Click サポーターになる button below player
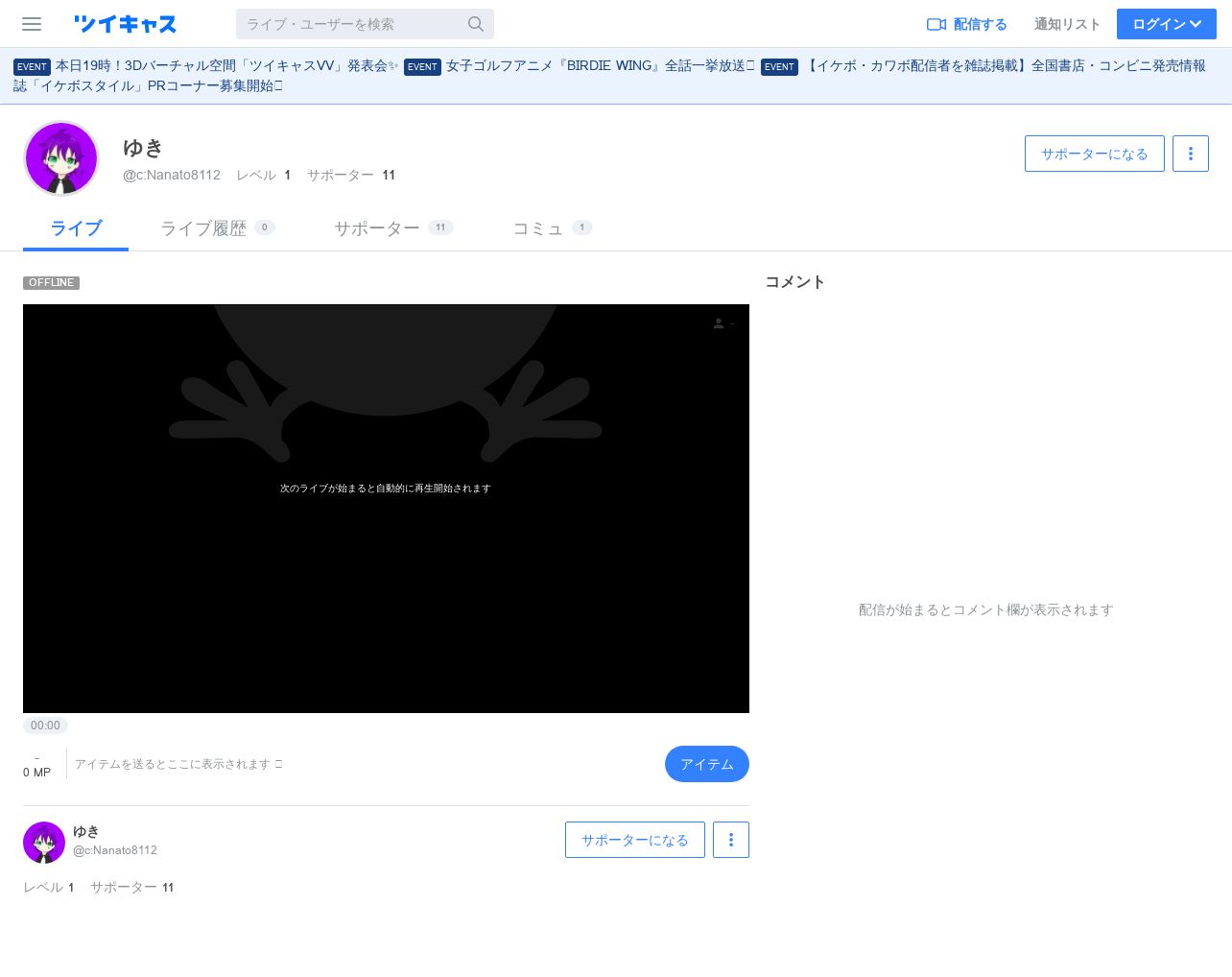The image size is (1232, 977). point(635,840)
